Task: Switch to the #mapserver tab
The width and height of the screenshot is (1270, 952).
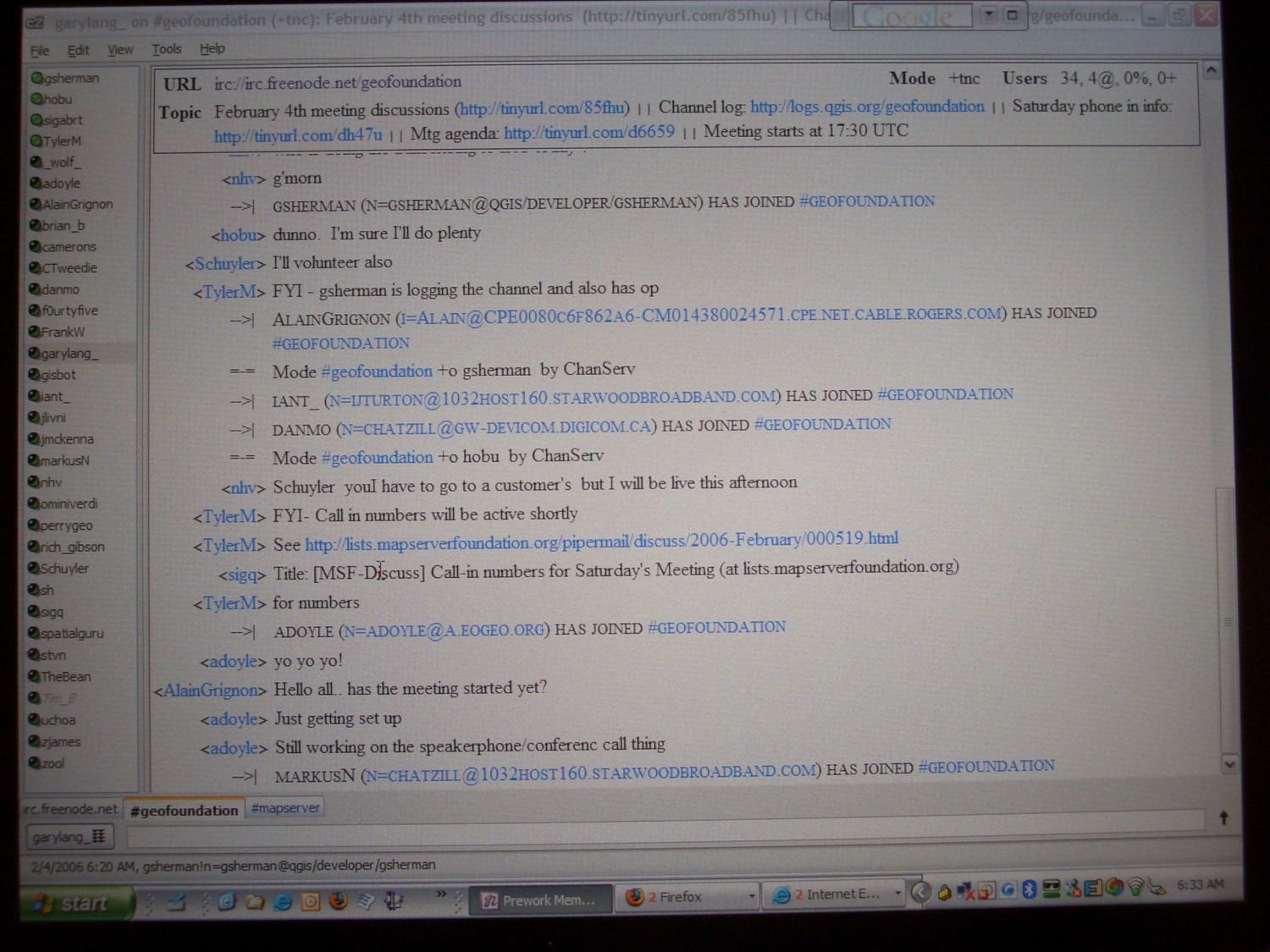Action: [x=285, y=808]
